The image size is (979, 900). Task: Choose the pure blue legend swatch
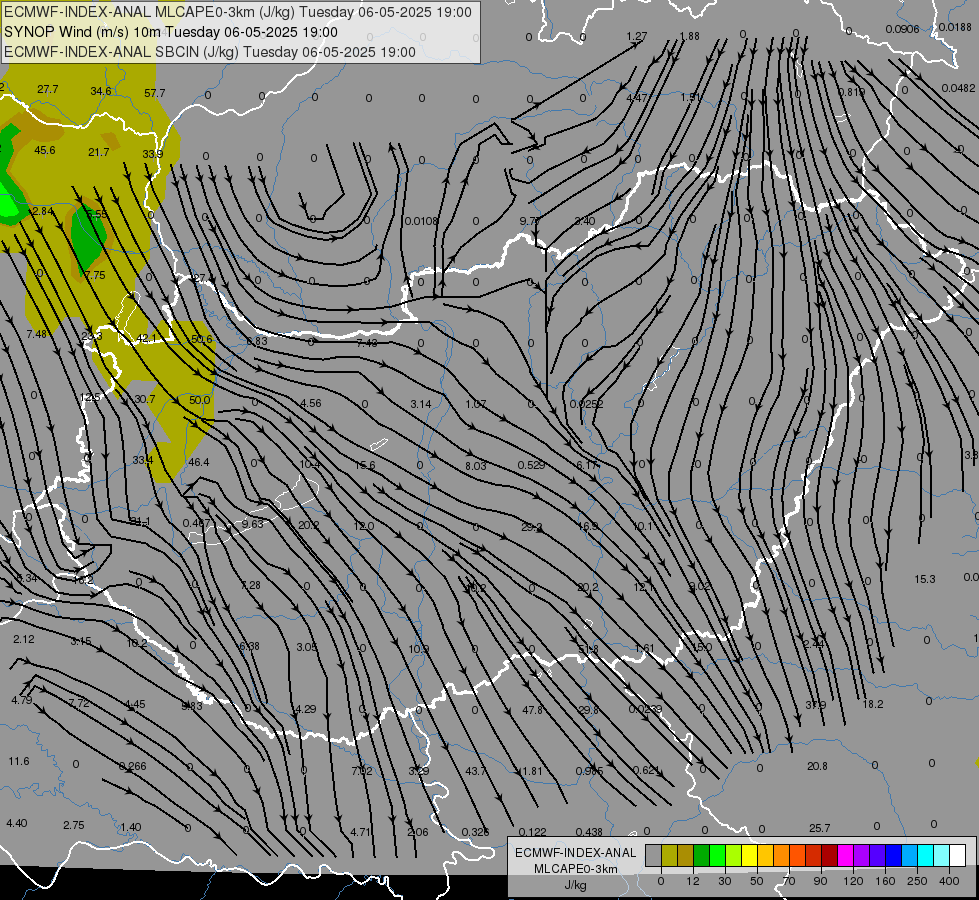click(x=893, y=856)
